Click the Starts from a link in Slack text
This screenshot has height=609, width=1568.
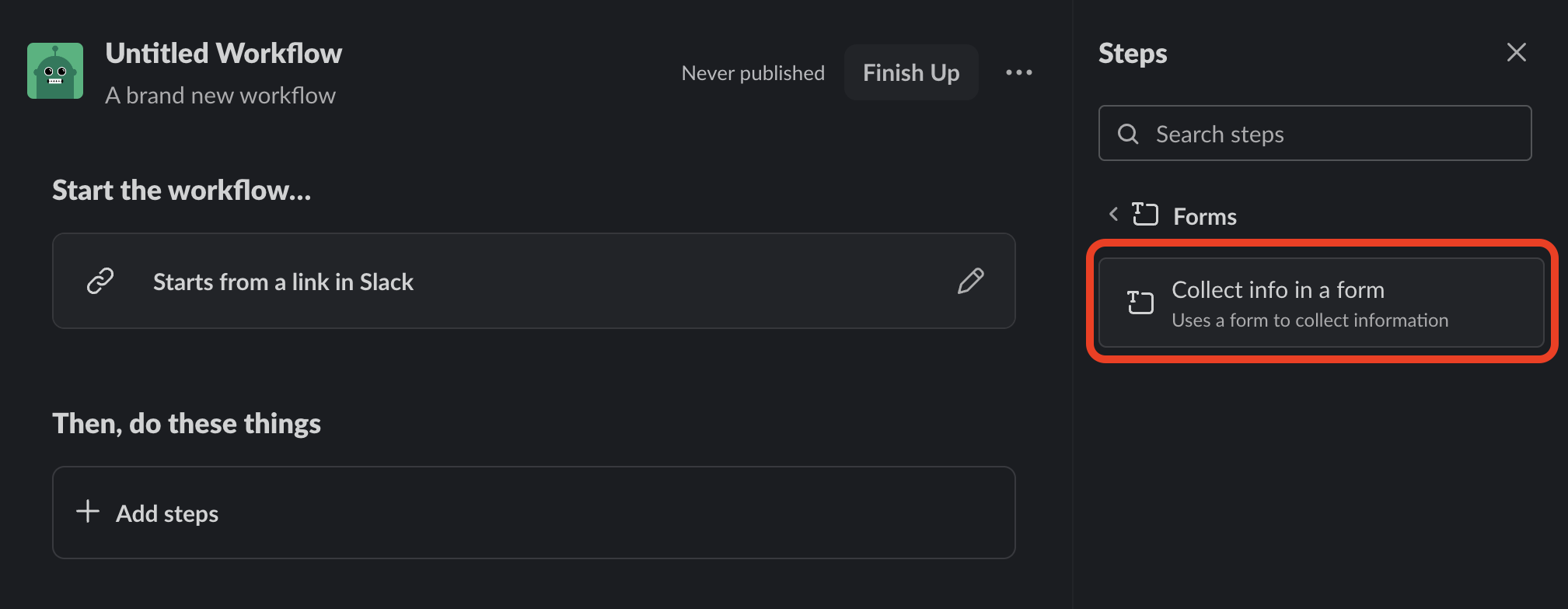(x=283, y=282)
